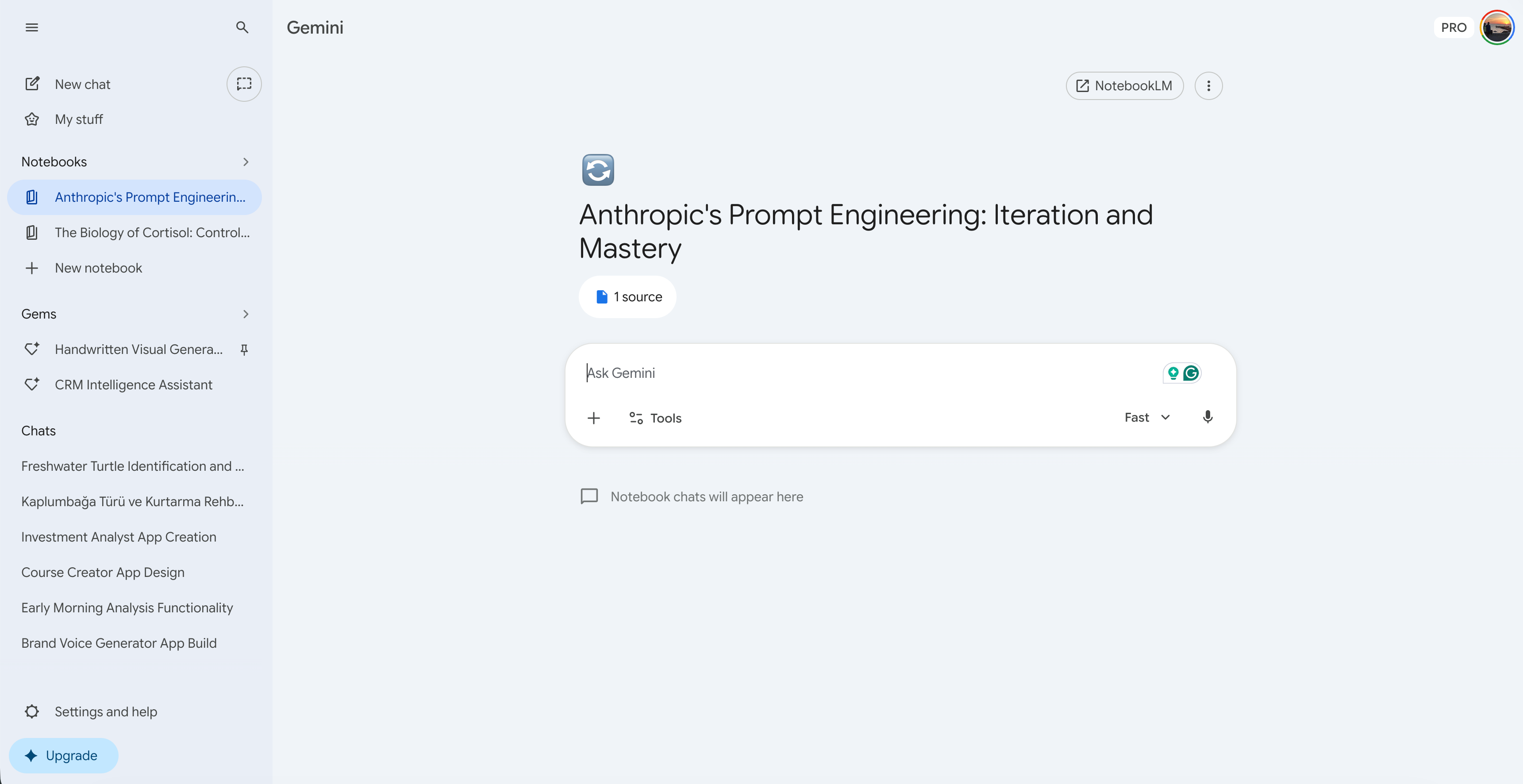The width and height of the screenshot is (1523, 784).
Task: Open Investment Analyst App Creation chat
Action: [119, 537]
